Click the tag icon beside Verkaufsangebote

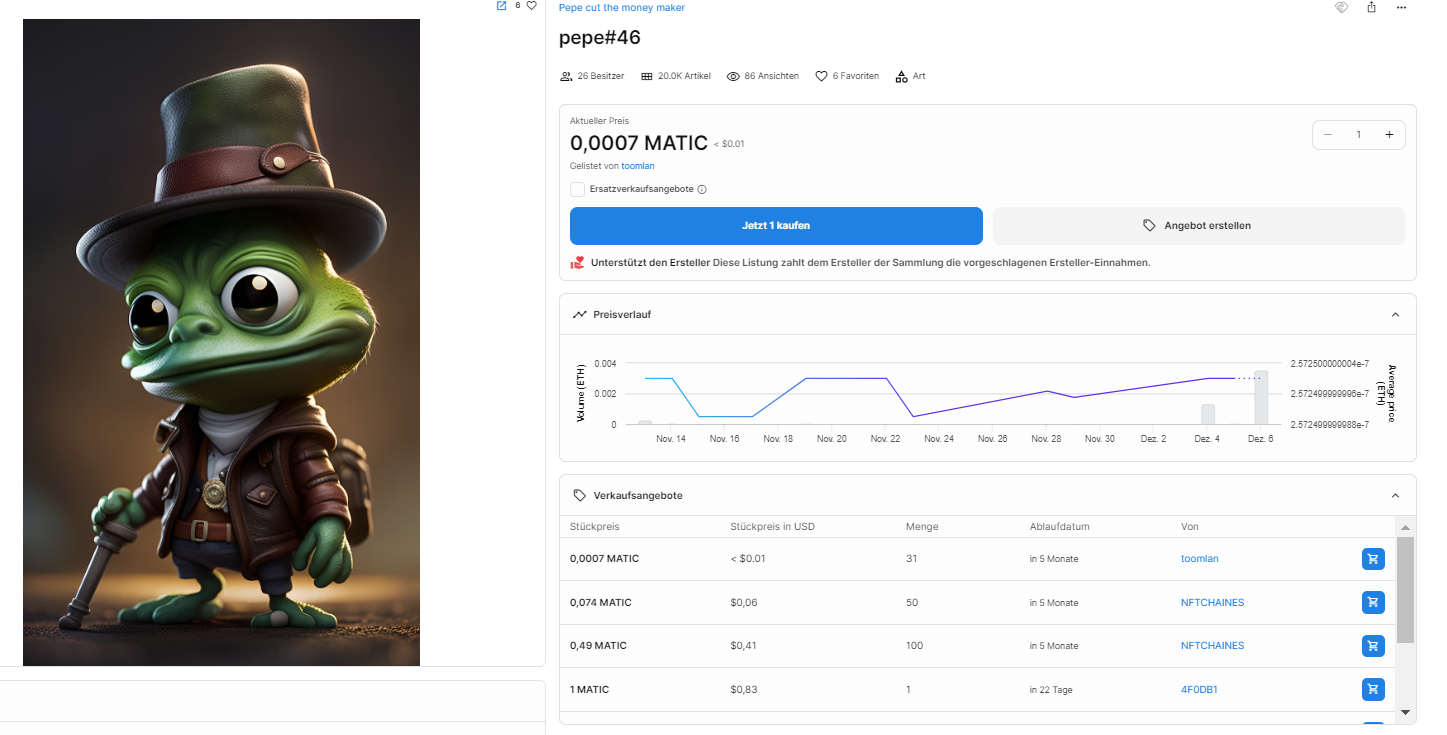tap(579, 495)
